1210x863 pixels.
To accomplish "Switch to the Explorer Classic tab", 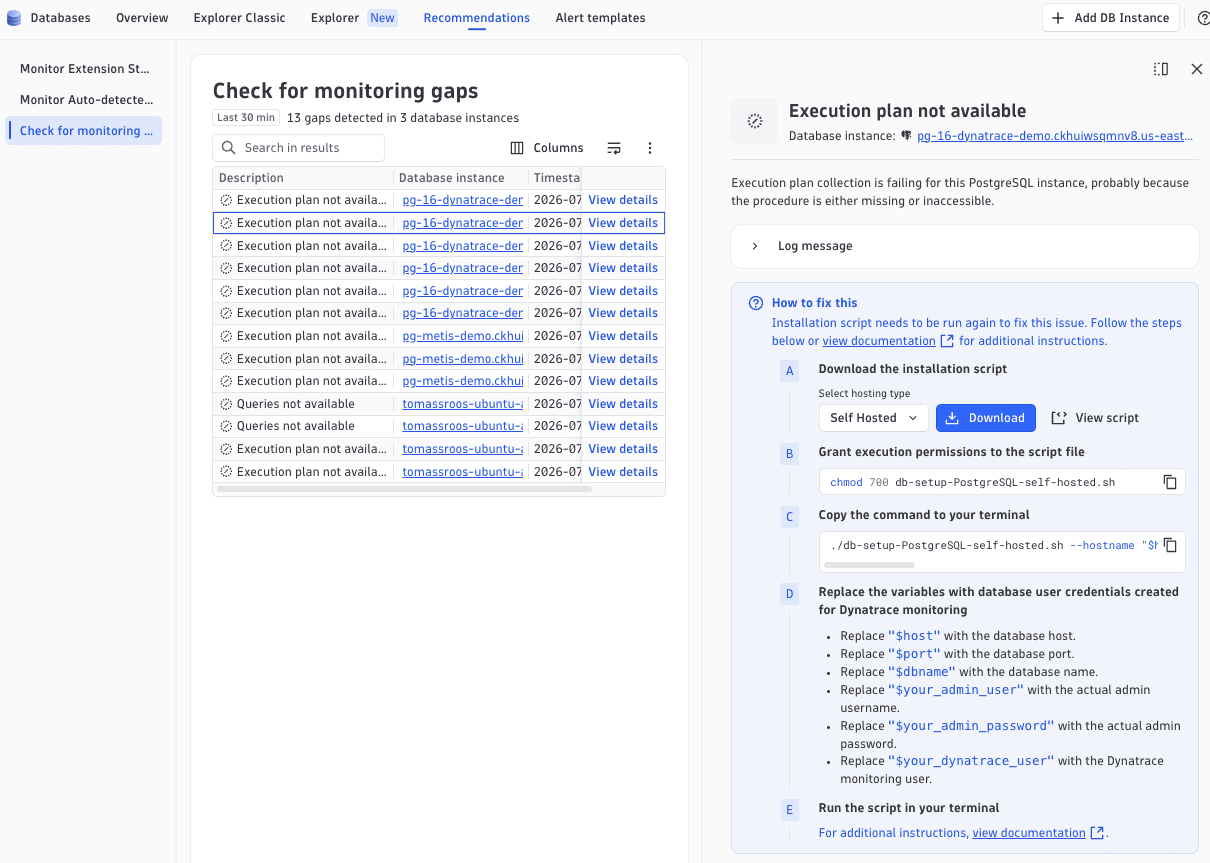I will [239, 18].
